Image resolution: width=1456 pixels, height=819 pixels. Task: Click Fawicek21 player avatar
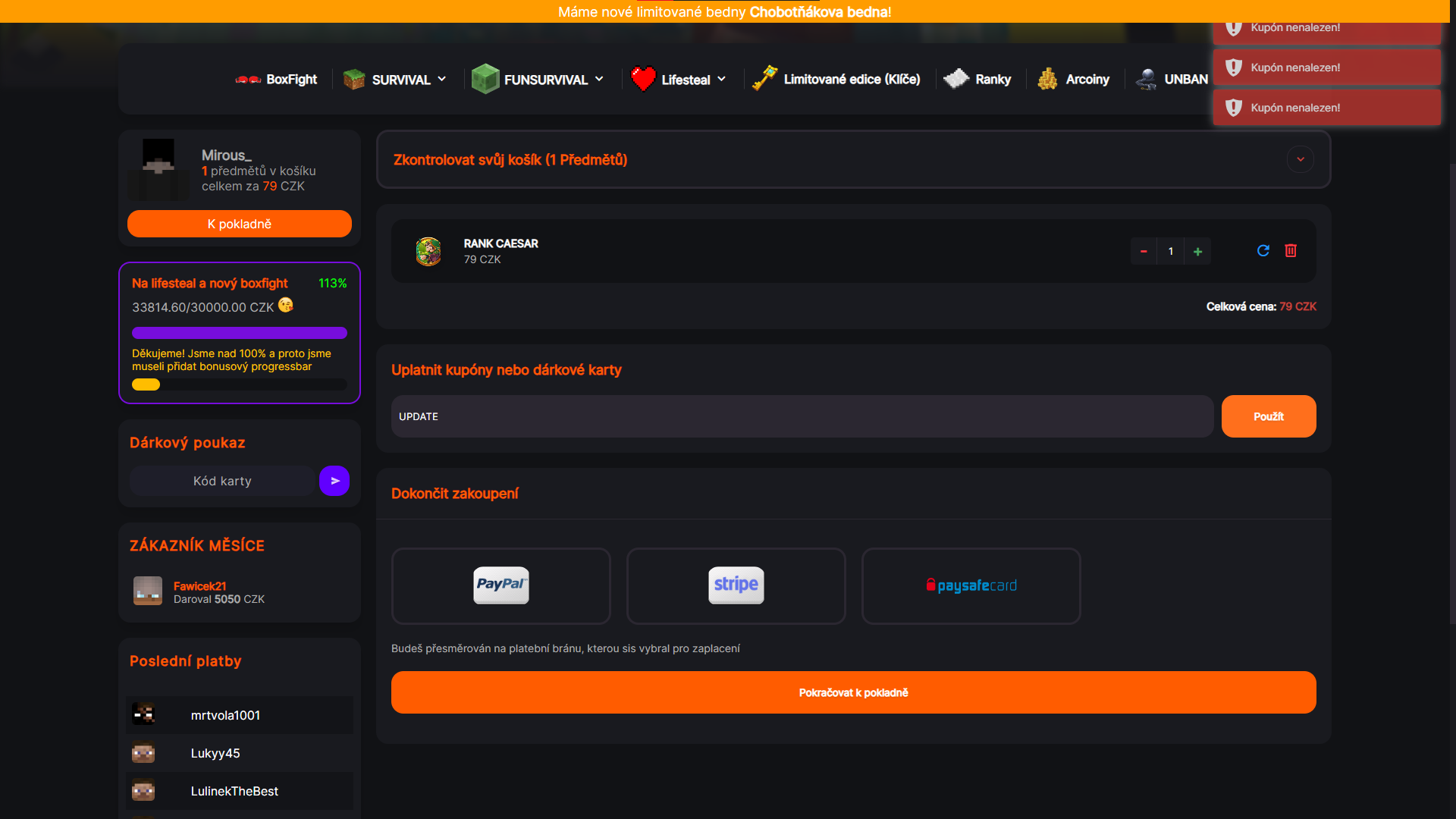(148, 591)
